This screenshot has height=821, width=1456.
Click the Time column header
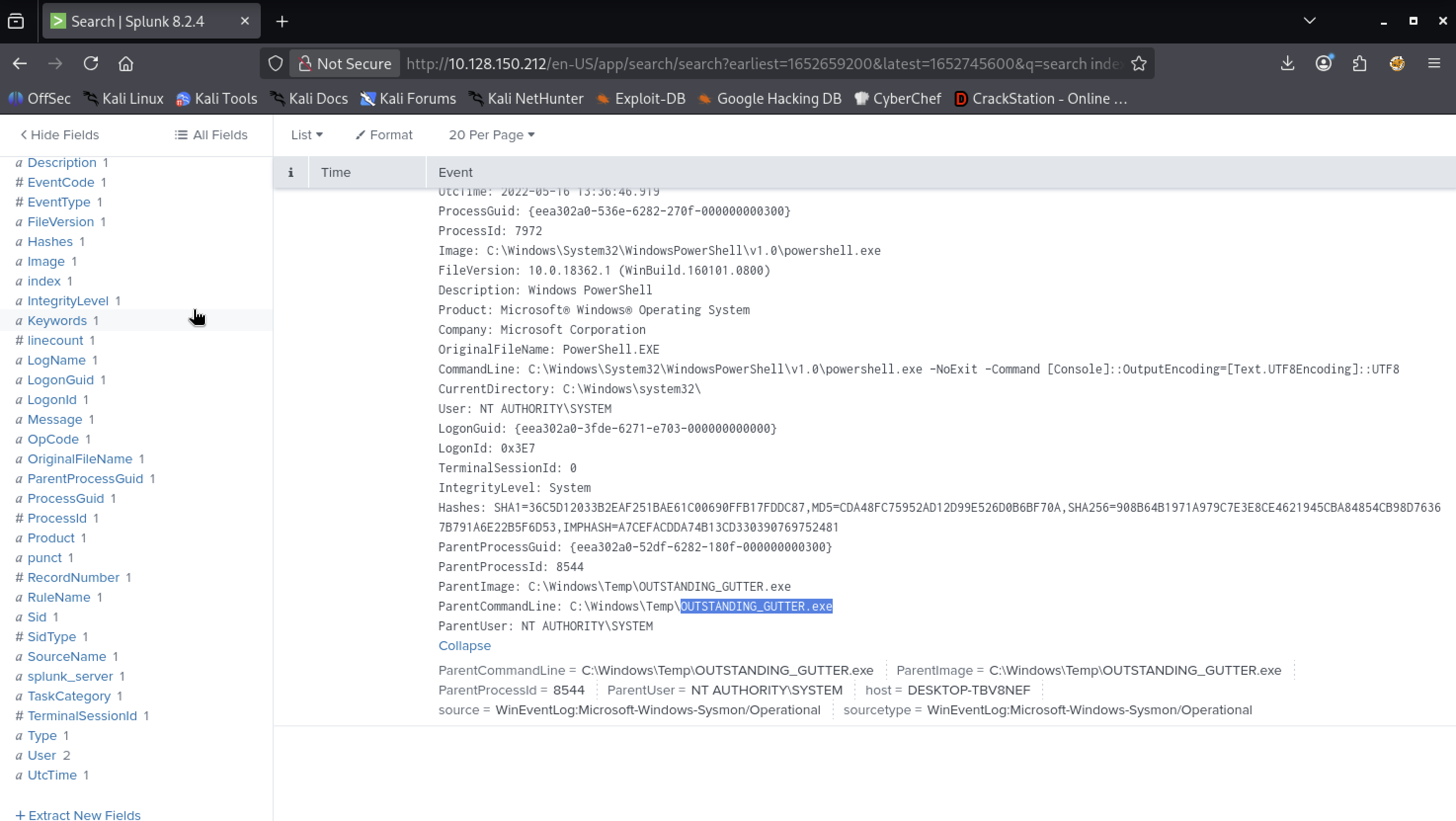click(x=336, y=172)
